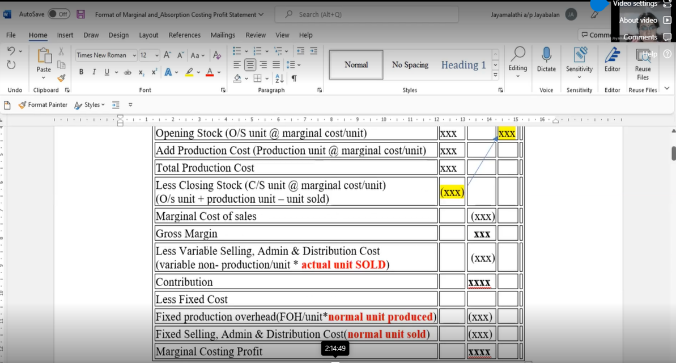The width and height of the screenshot is (676, 363).
Task: Open the Times New Roman font dropdown
Action: coord(134,56)
